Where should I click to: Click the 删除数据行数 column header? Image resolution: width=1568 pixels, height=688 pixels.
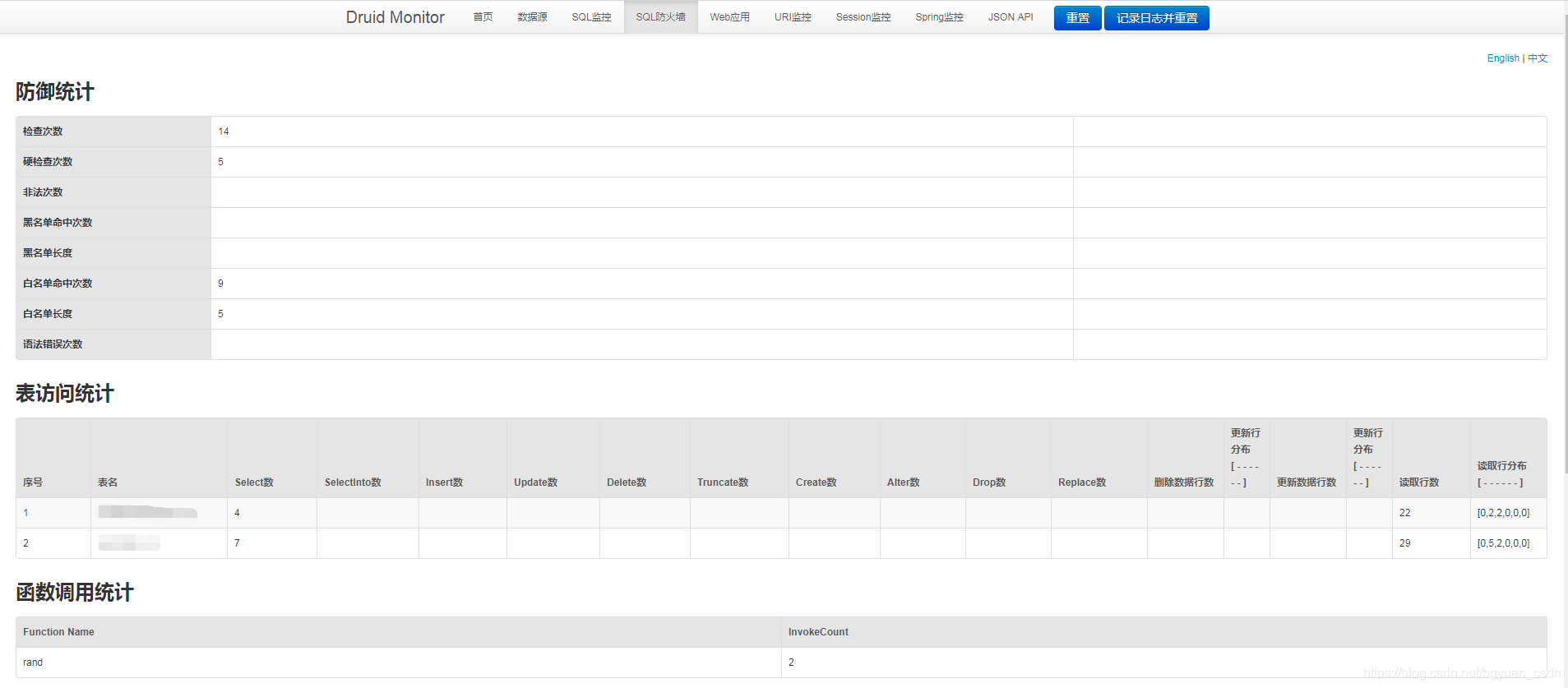[1184, 483]
